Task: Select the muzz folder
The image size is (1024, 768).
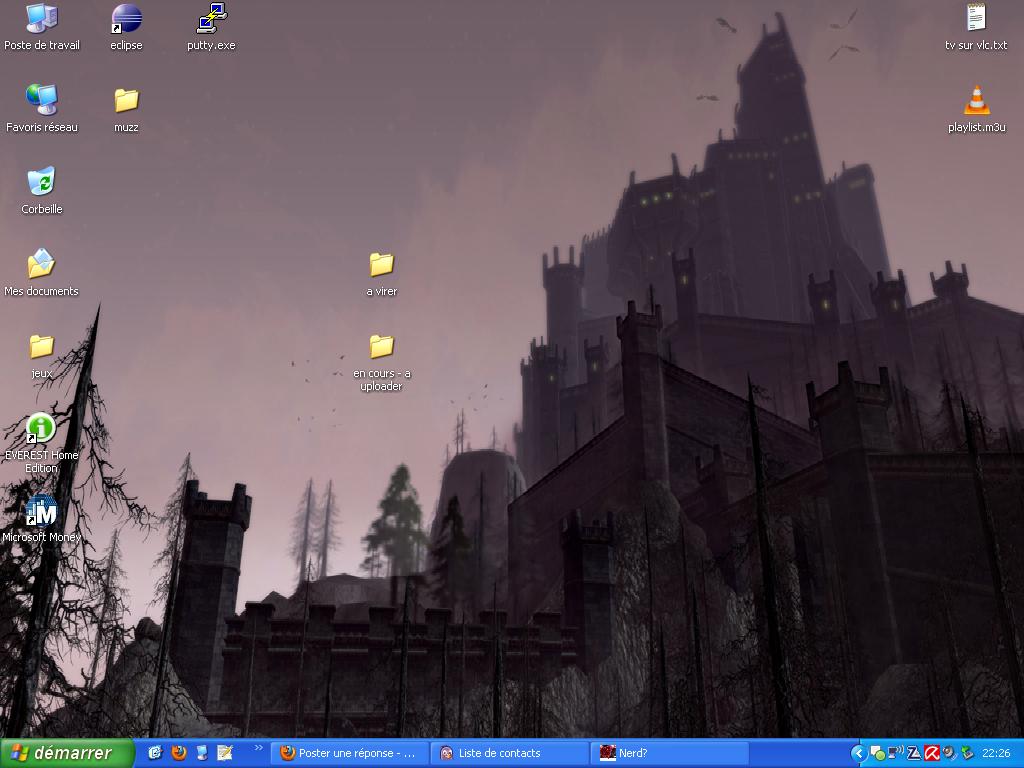Action: point(126,109)
